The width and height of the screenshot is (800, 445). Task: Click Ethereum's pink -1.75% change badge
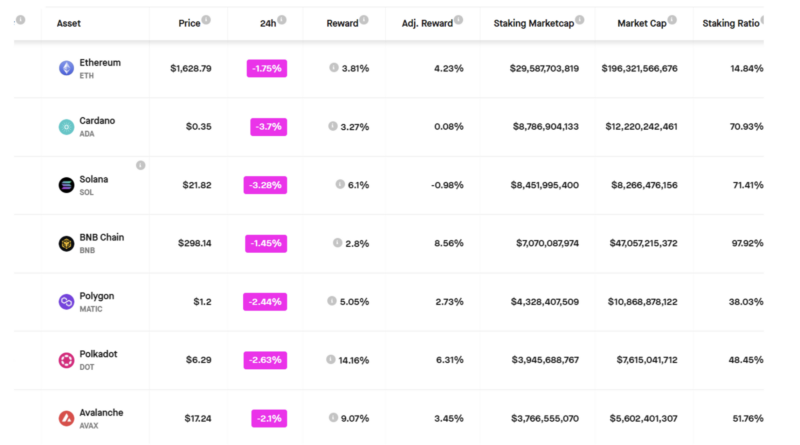point(267,68)
